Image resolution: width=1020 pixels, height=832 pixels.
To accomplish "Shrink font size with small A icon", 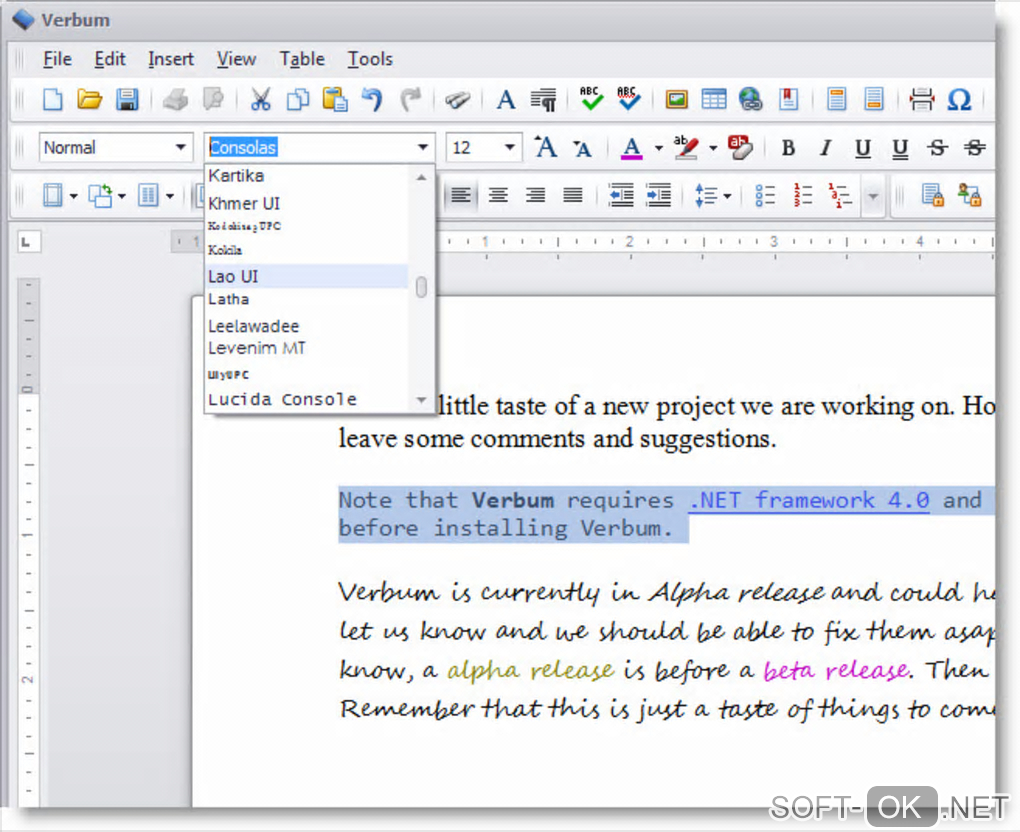I will pos(583,150).
